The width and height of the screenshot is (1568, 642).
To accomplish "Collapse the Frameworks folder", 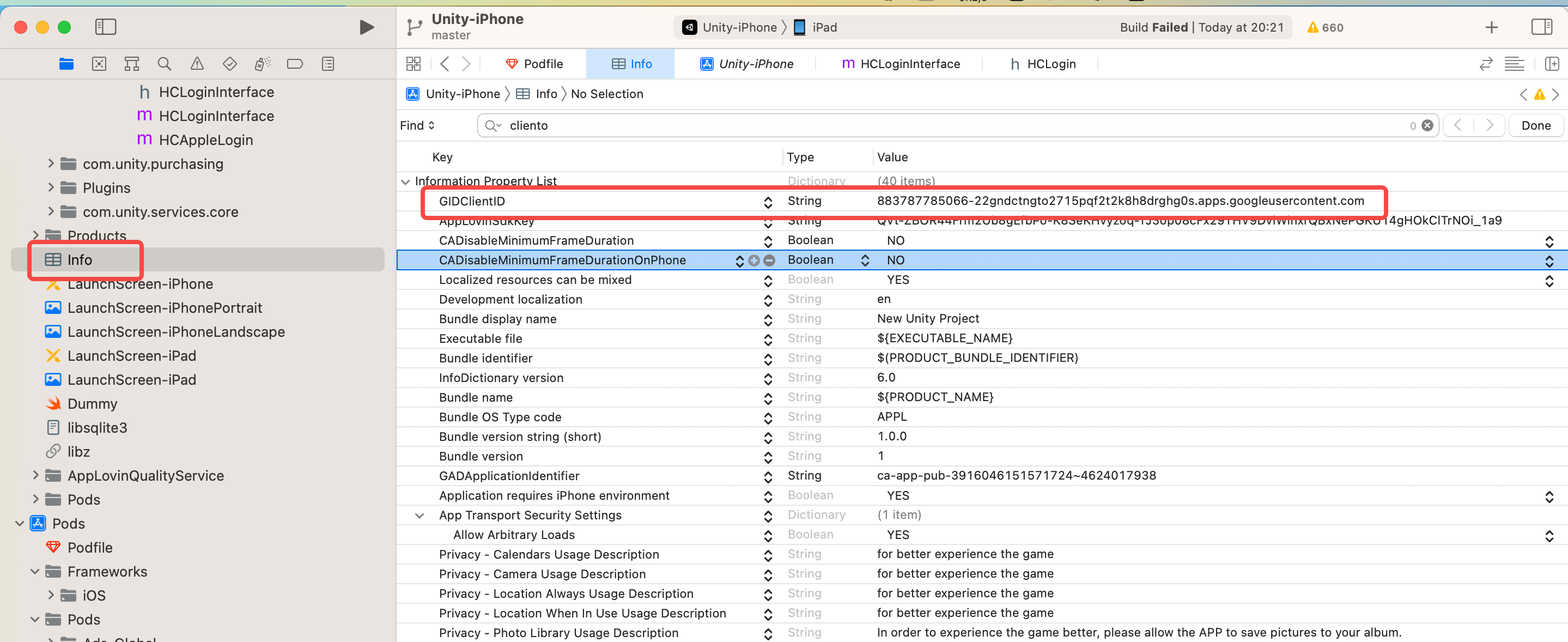I will tap(35, 571).
